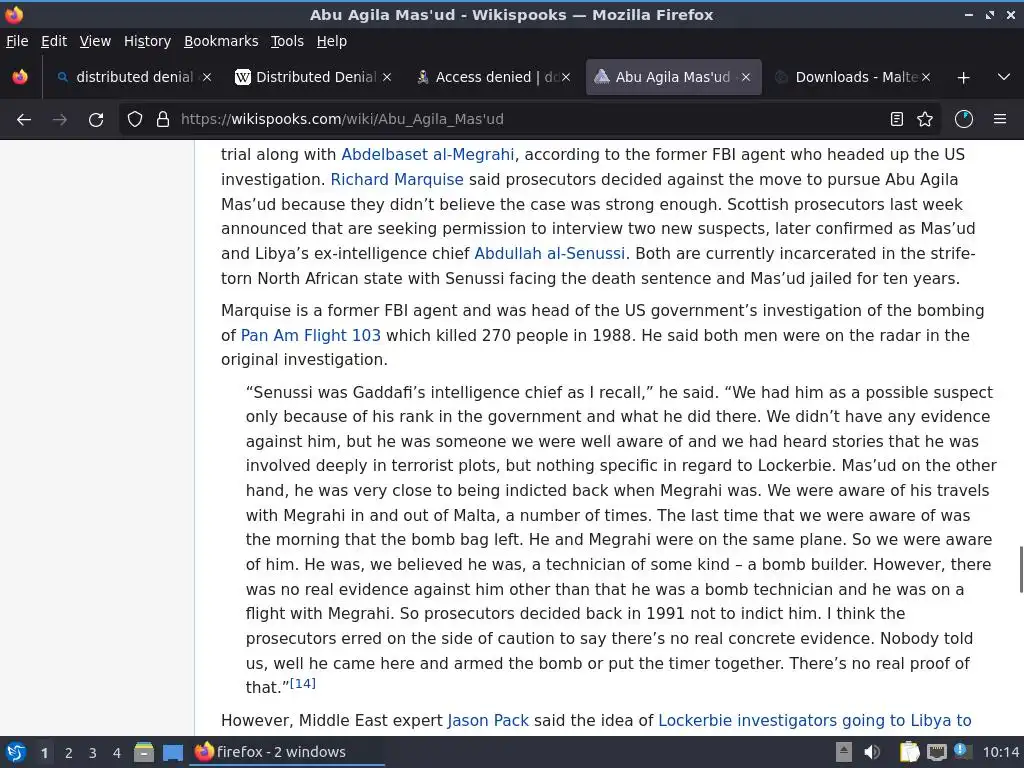The image size is (1024, 768).
Task: Switch to workspace 1
Action: [x=44, y=753]
